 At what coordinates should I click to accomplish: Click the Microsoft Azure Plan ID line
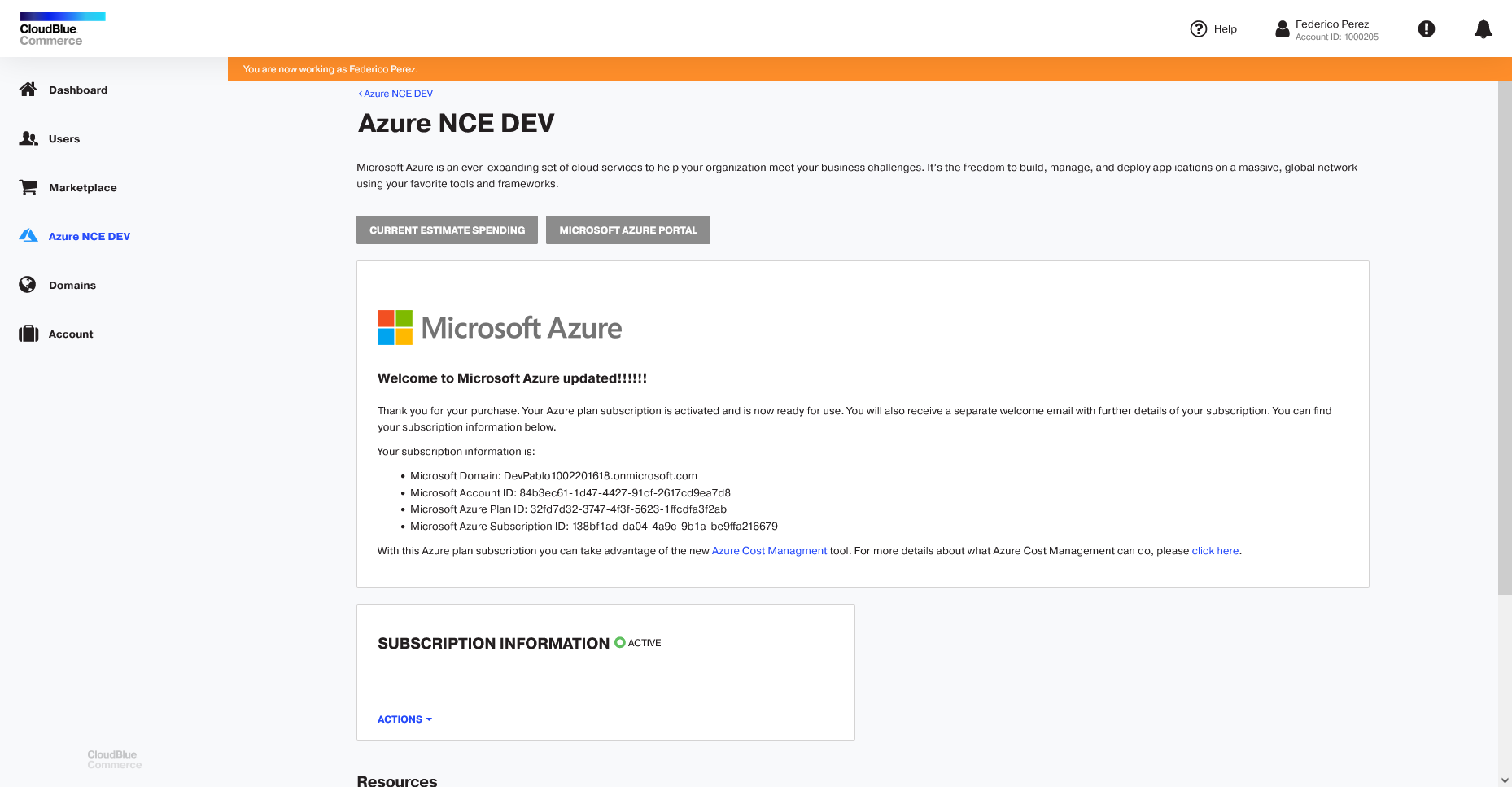(x=568, y=509)
